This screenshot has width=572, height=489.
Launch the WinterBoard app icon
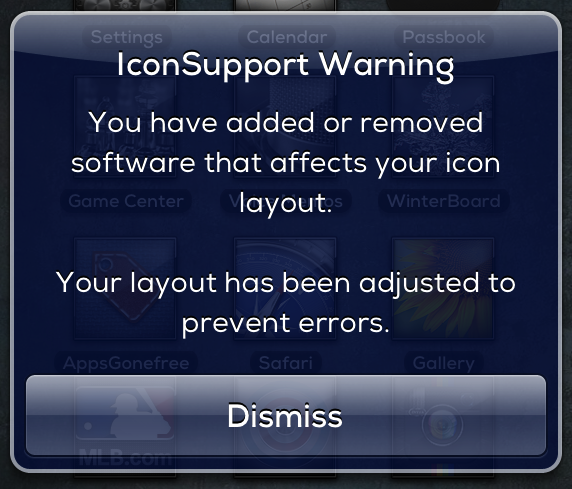coord(443,127)
